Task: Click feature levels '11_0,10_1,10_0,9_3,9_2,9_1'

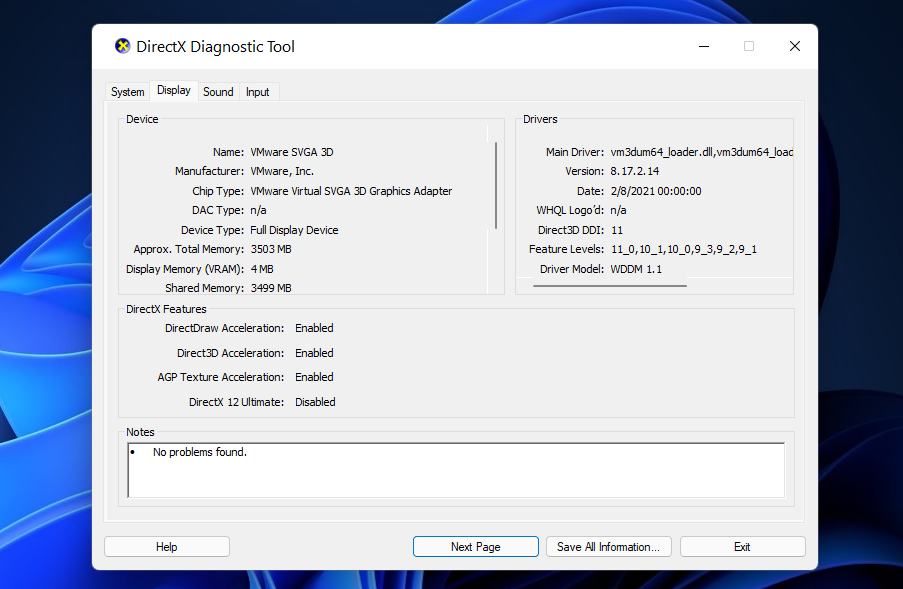Action: [x=684, y=249]
